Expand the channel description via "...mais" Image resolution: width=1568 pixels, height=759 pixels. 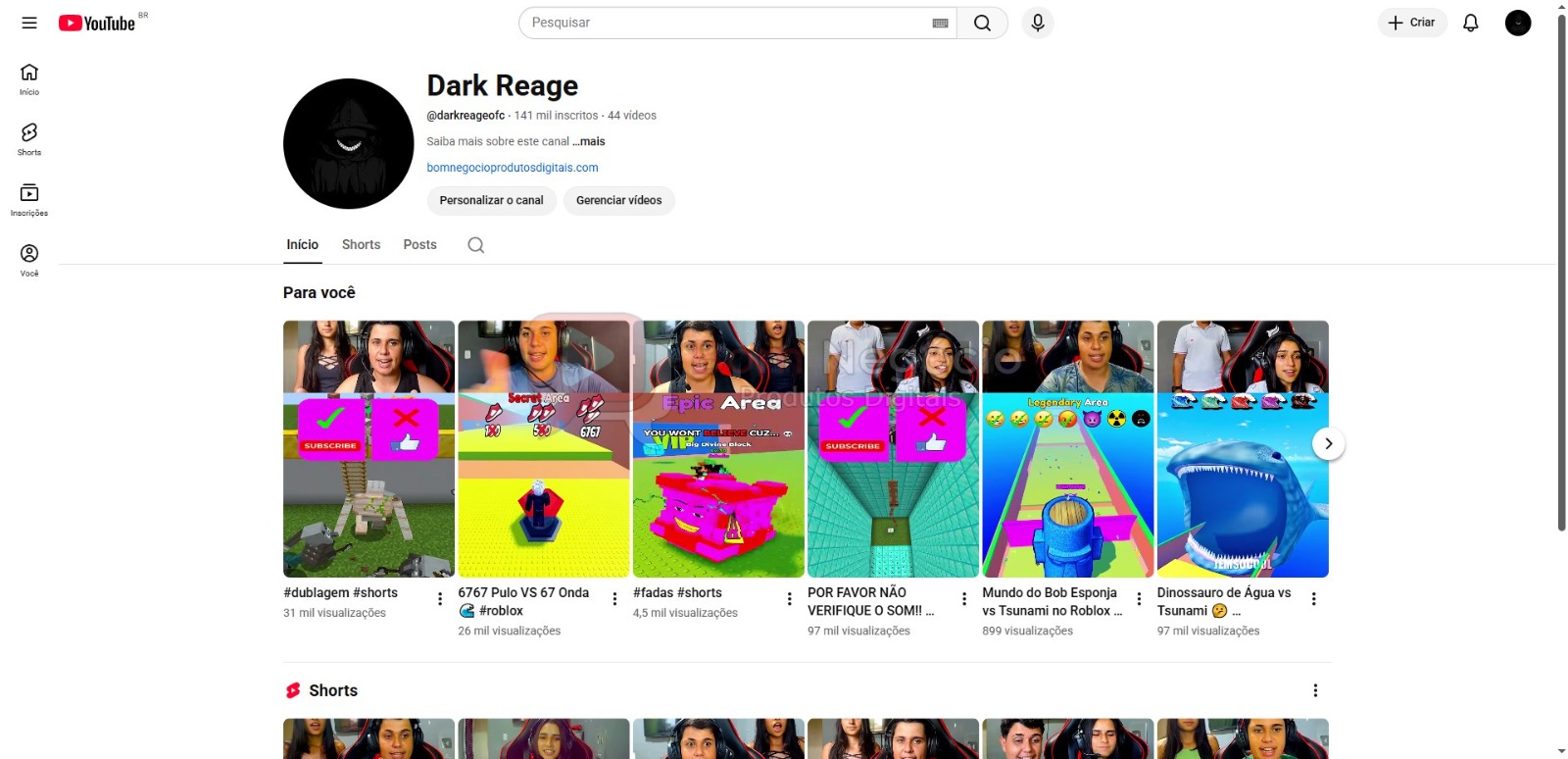click(589, 141)
